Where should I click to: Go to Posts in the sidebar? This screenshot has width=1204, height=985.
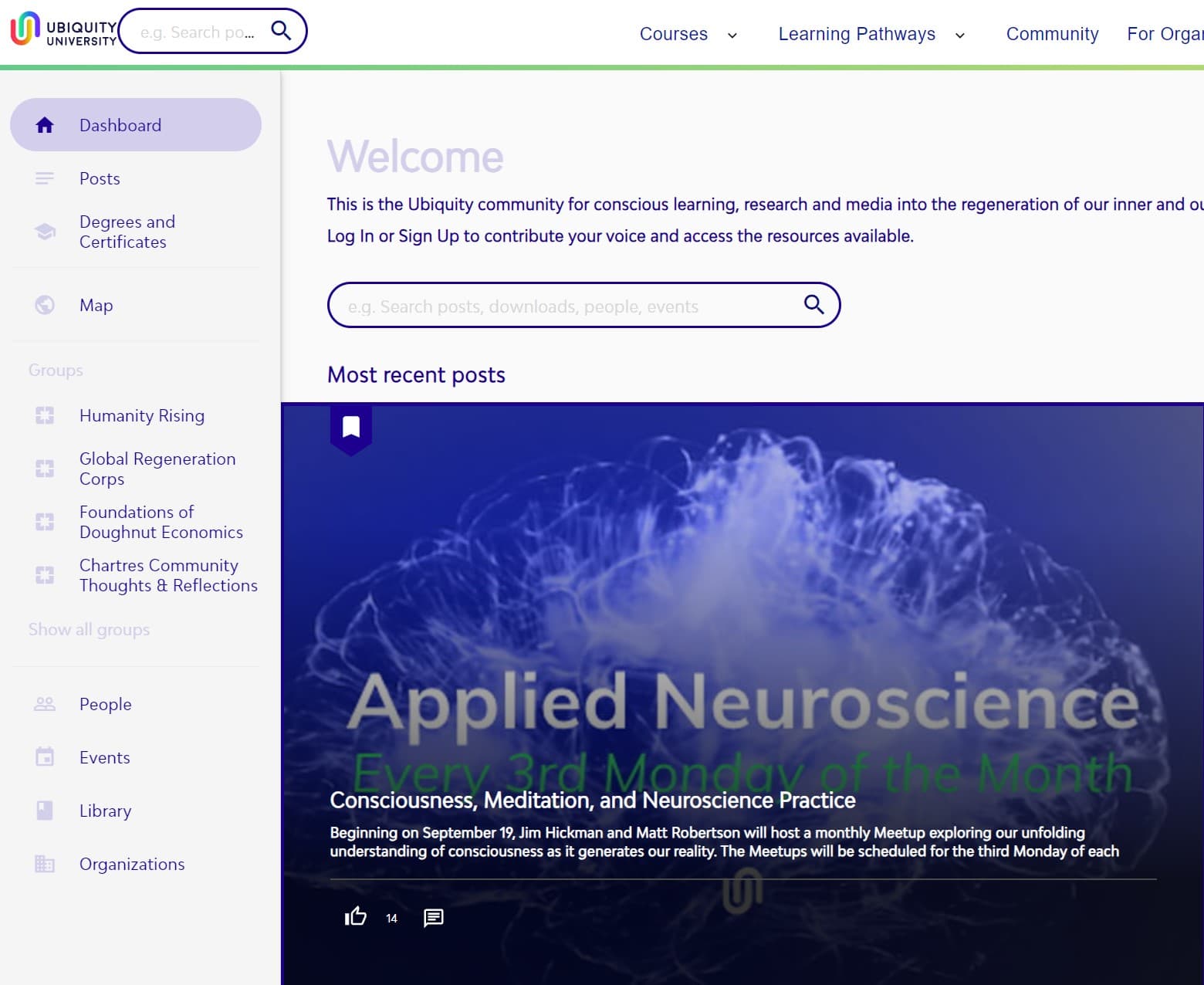pyautogui.click(x=100, y=178)
